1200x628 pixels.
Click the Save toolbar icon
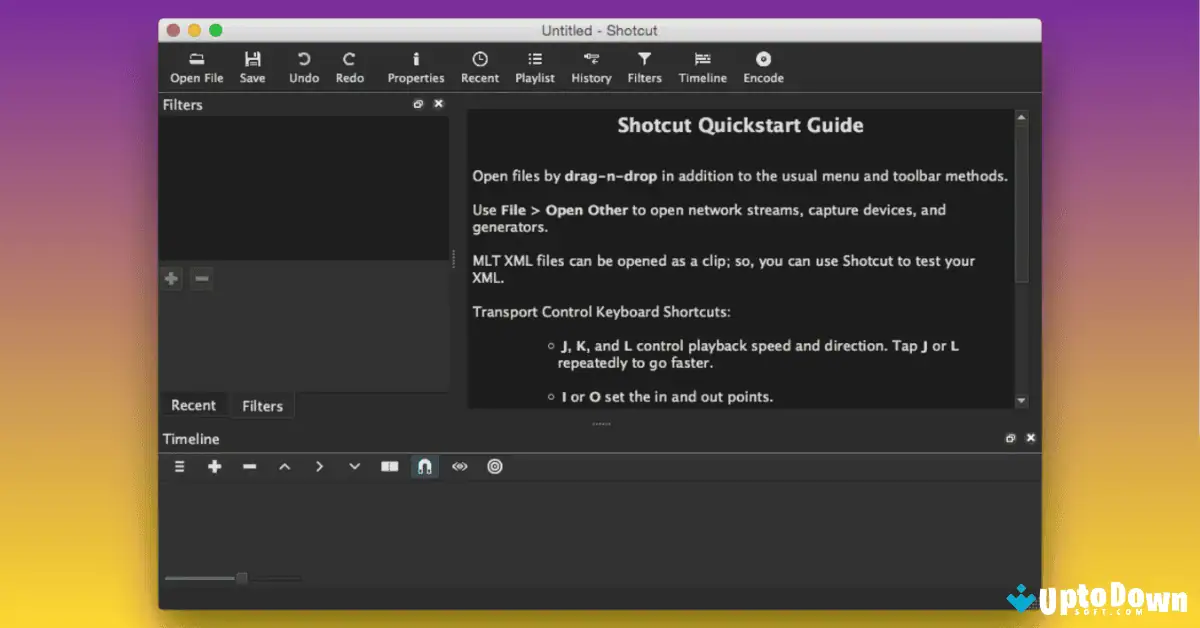coord(252,66)
